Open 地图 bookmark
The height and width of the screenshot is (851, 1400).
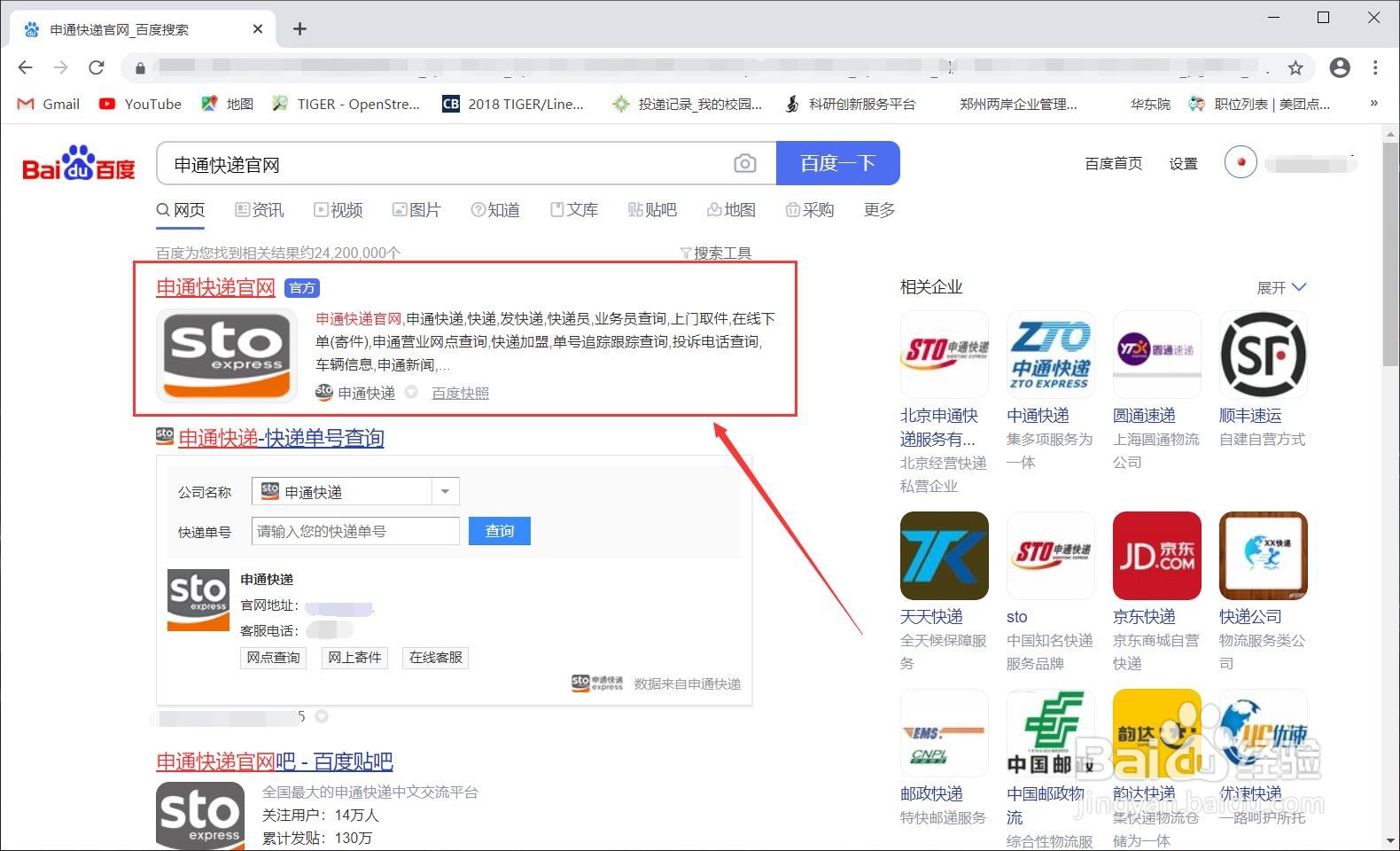228,104
